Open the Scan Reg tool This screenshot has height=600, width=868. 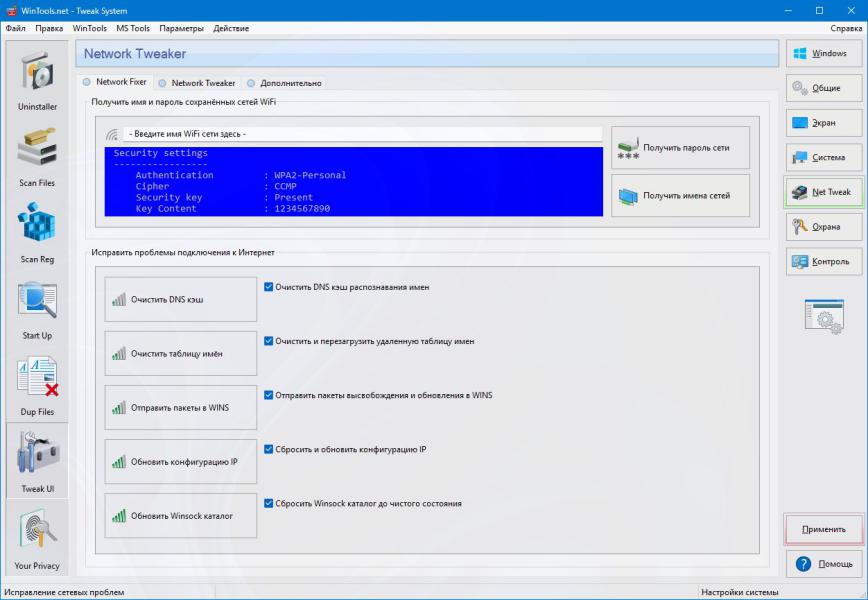point(37,232)
